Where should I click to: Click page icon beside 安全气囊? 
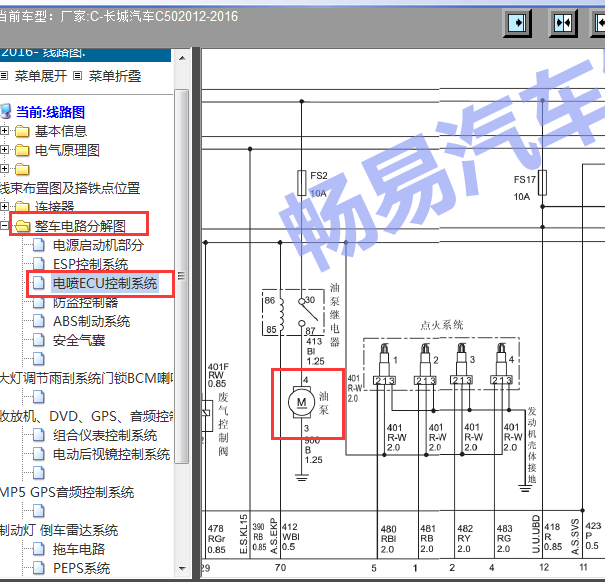coord(38,340)
